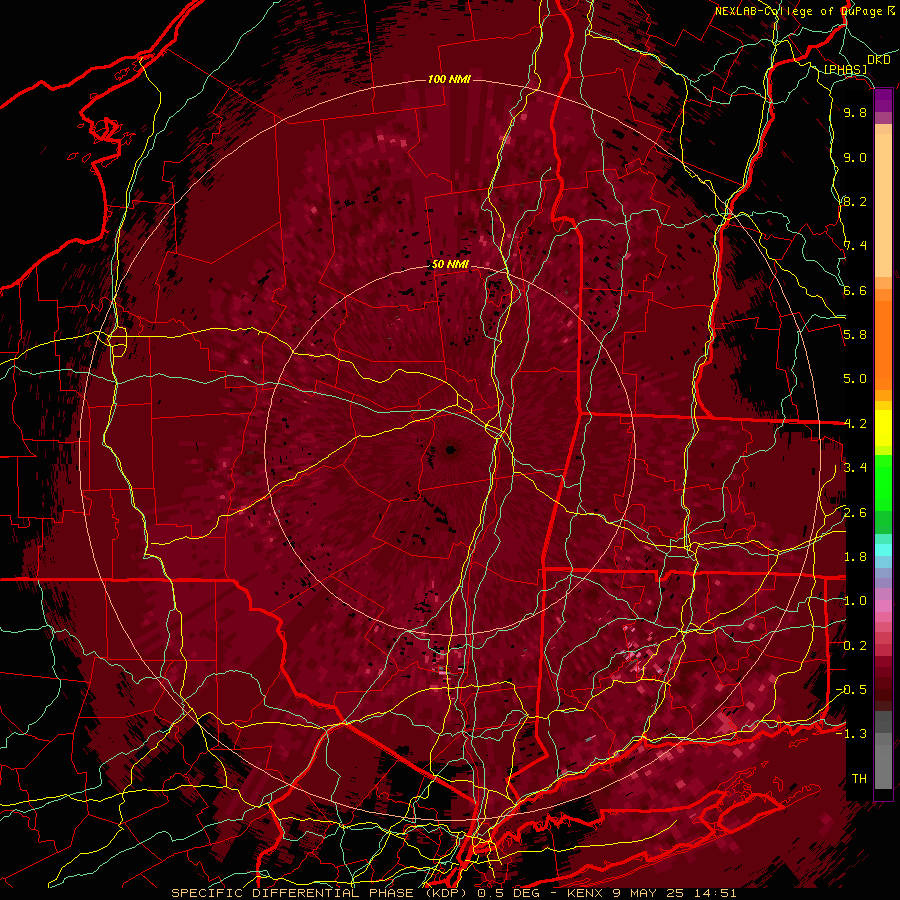
Task: Click the -0.5 color scale value
Action: (x=851, y=690)
